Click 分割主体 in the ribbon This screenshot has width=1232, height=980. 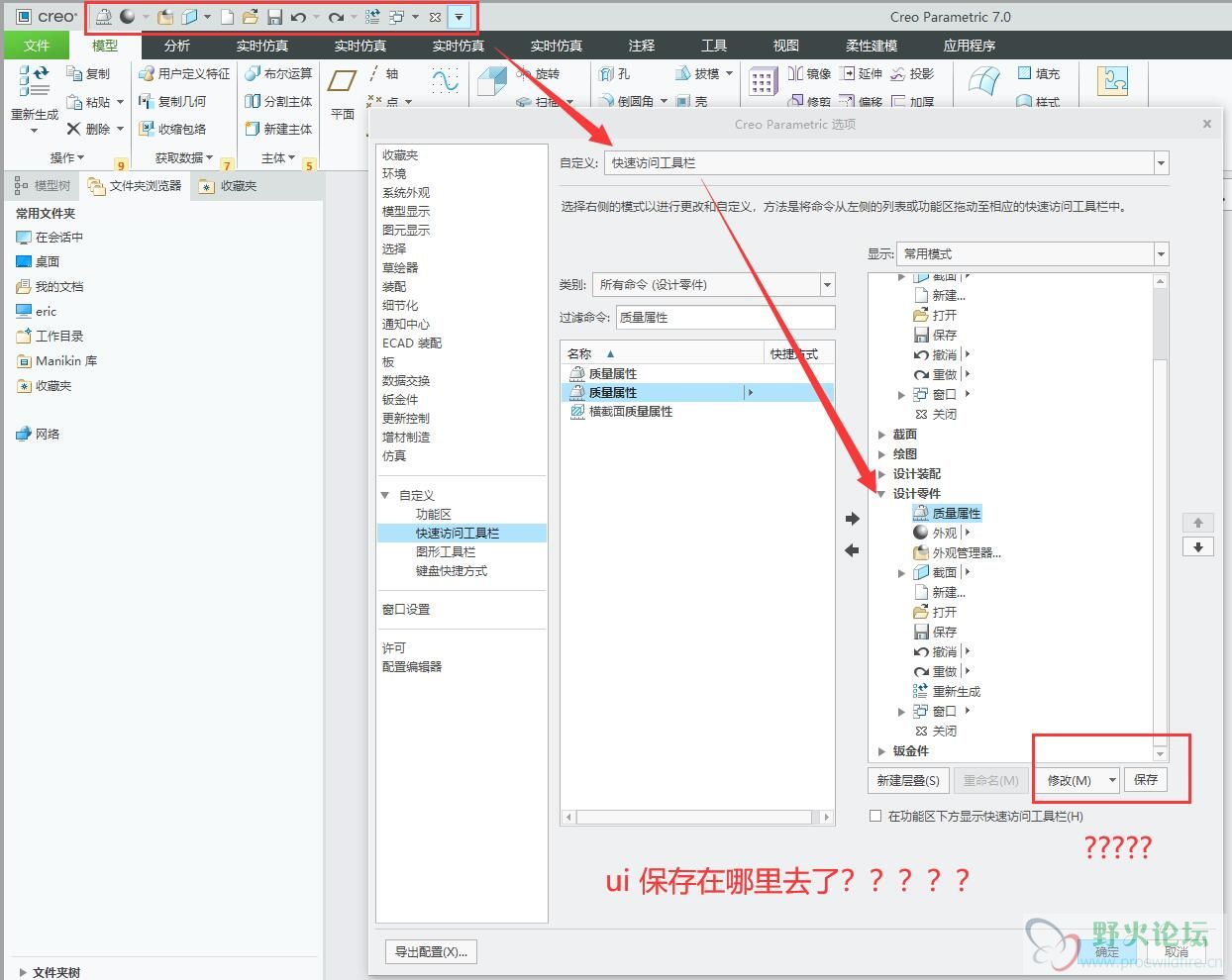pos(278,101)
